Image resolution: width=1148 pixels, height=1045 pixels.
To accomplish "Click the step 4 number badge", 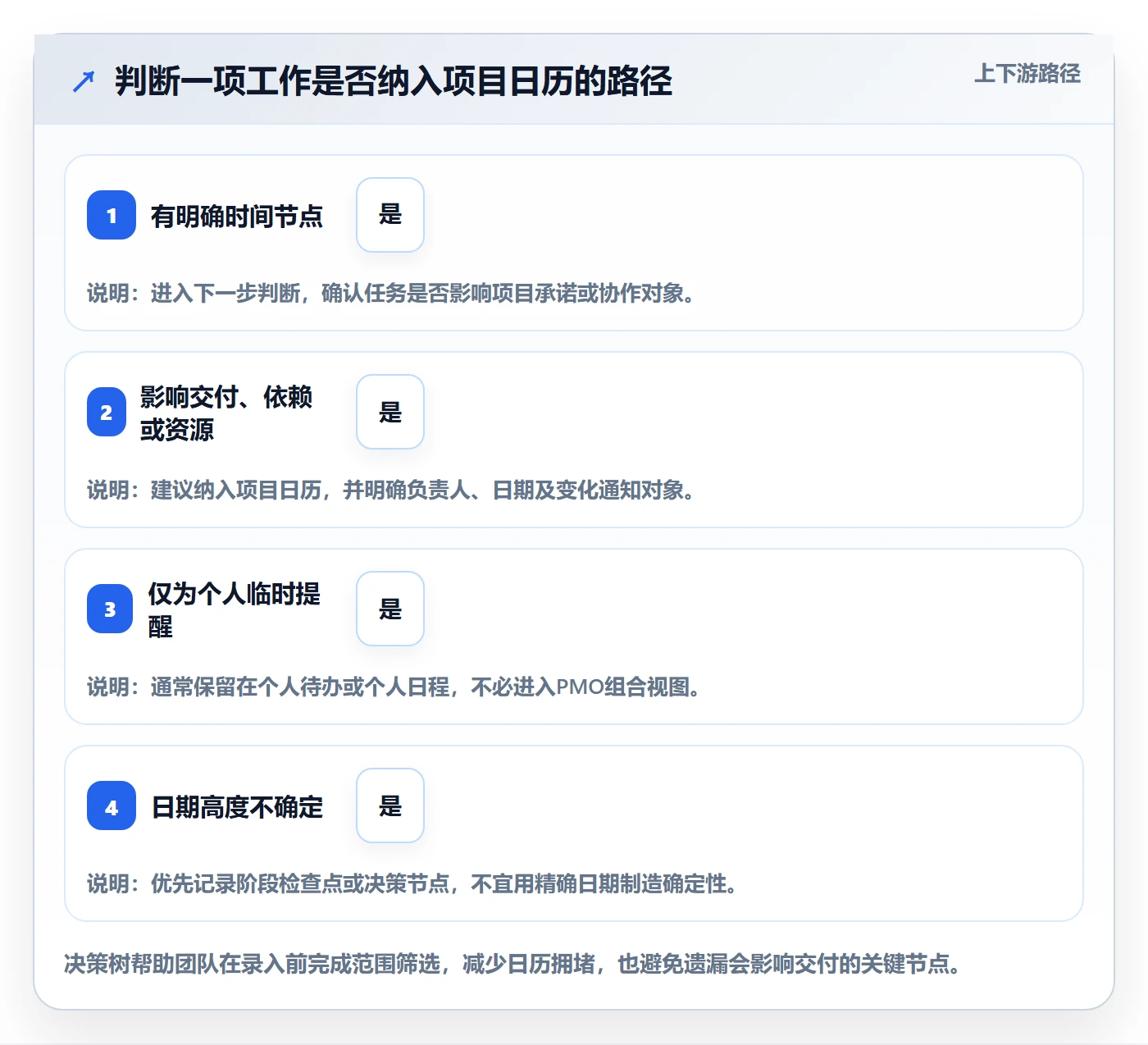I will coord(112,805).
